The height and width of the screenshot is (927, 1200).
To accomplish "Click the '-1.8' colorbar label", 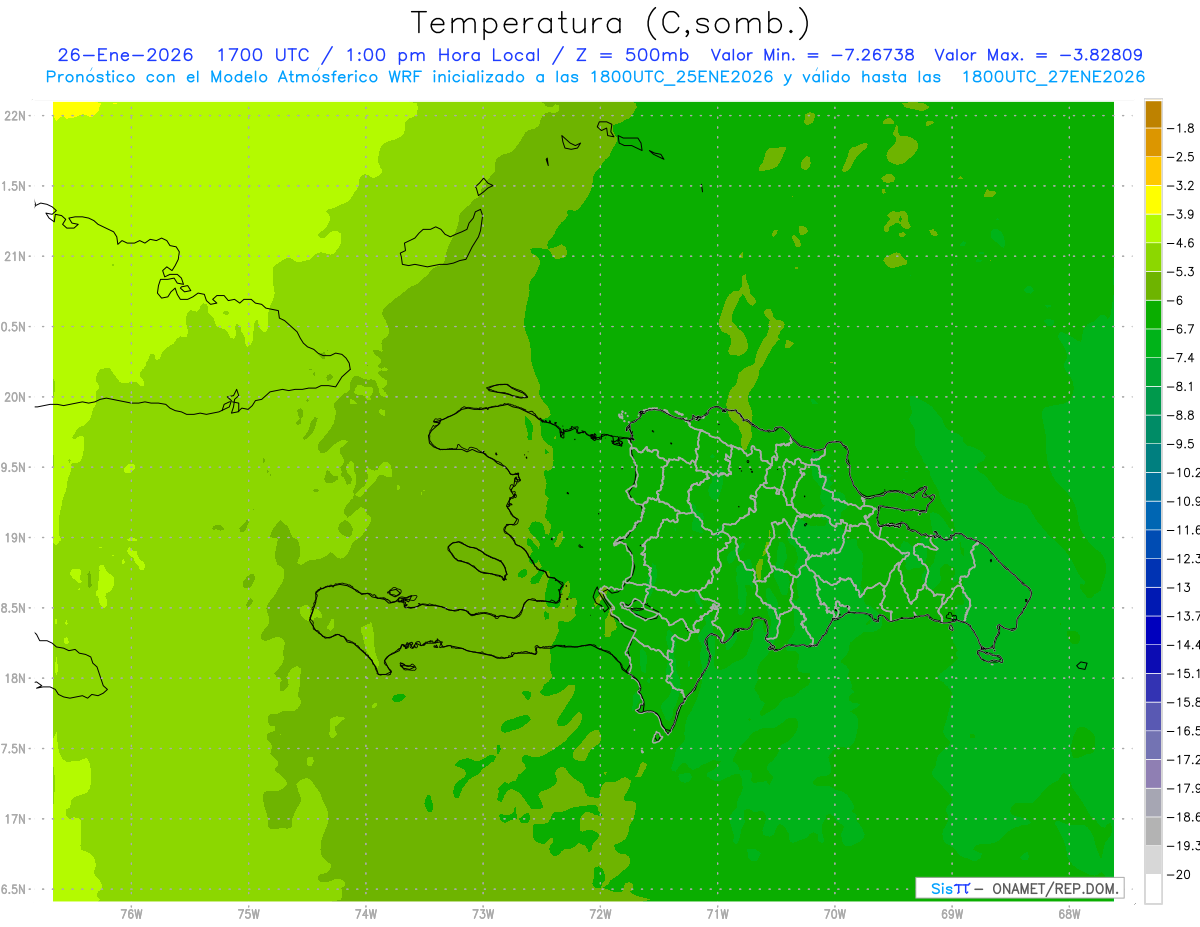I will [x=1182, y=128].
